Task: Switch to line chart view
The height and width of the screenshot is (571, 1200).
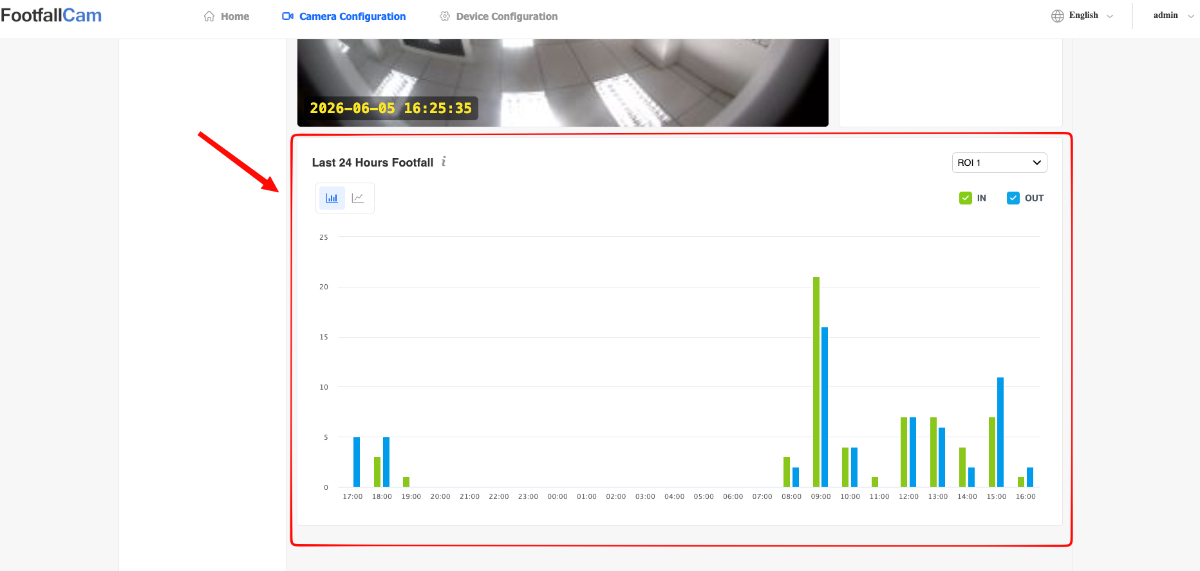Action: tap(358, 198)
